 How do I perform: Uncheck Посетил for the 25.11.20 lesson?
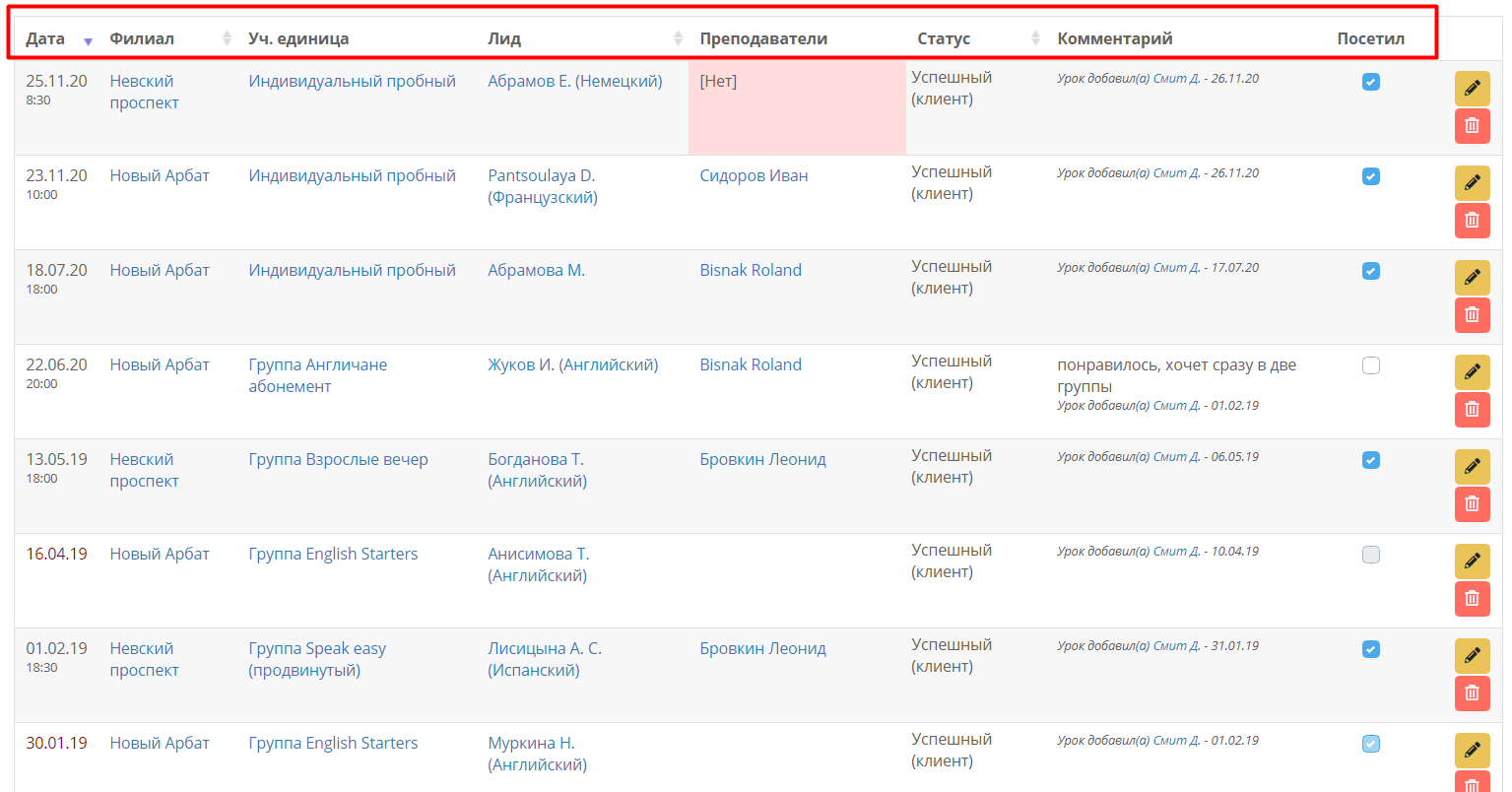click(1371, 82)
